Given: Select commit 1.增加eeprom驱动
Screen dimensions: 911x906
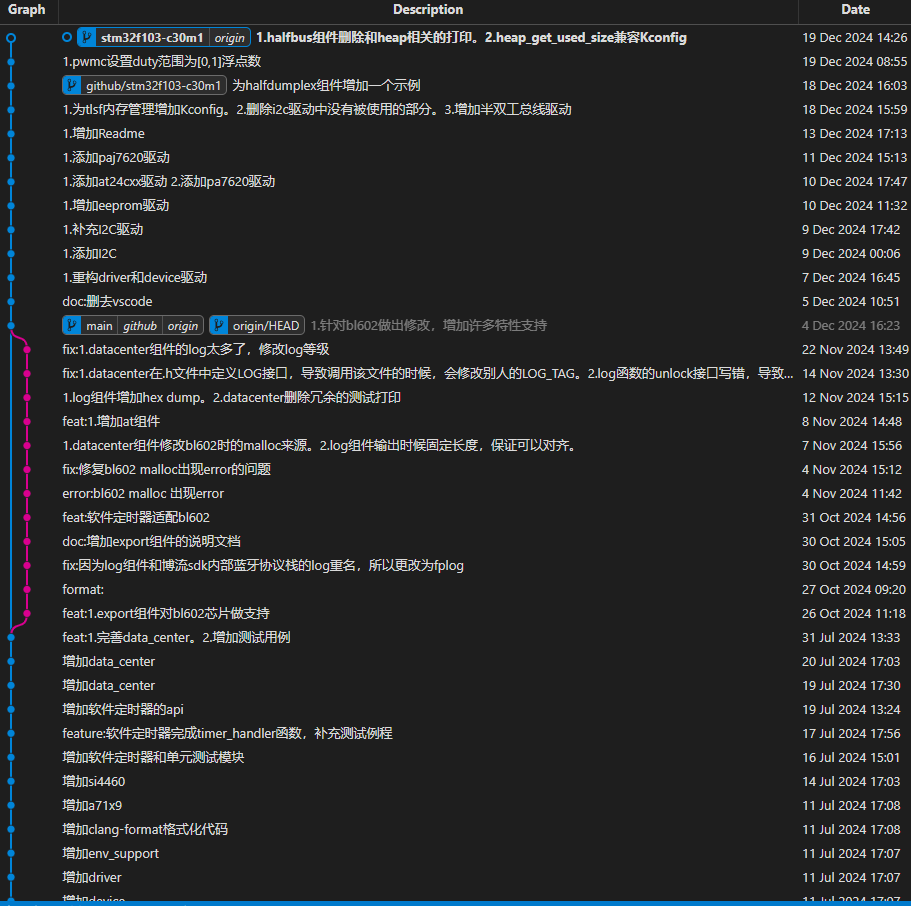Looking at the screenshot, I should (x=116, y=206).
